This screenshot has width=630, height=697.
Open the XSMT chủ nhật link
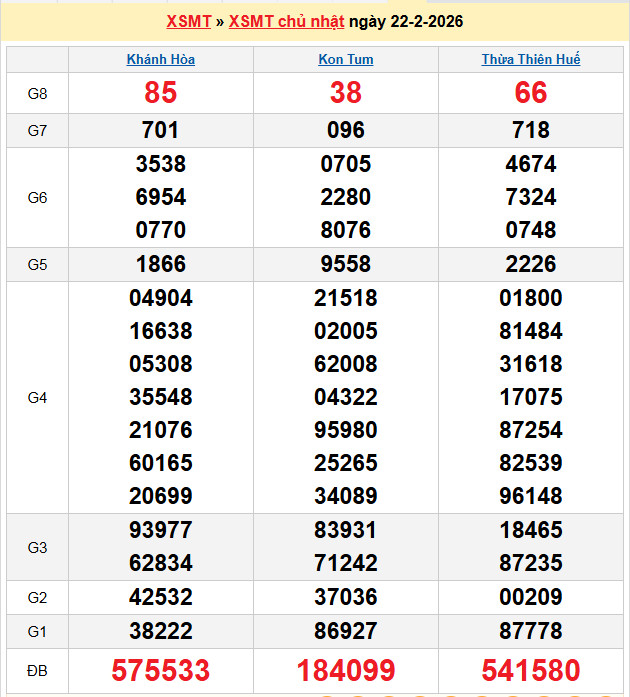[x=286, y=21]
